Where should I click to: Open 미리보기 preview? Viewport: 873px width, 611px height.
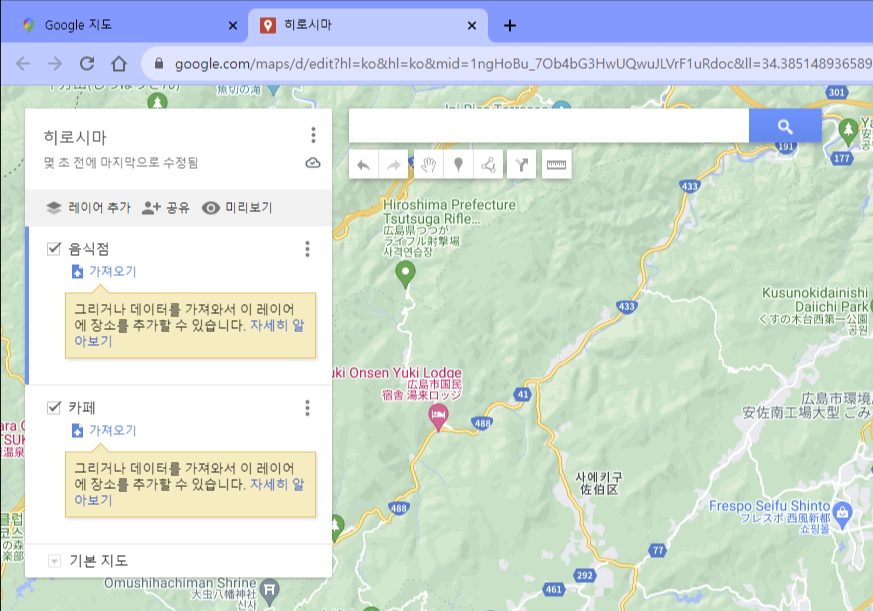(x=237, y=208)
